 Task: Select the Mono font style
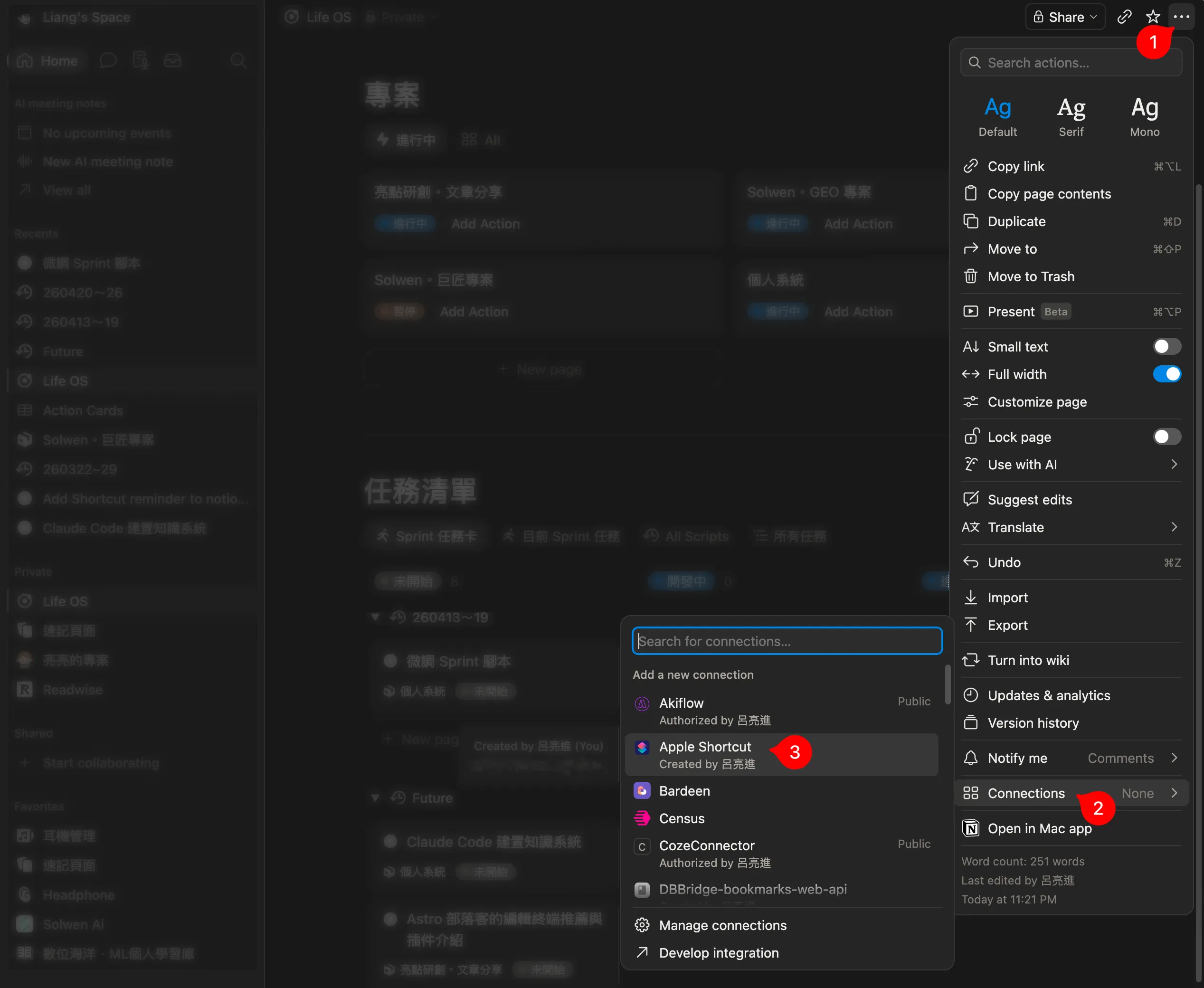point(1144,117)
